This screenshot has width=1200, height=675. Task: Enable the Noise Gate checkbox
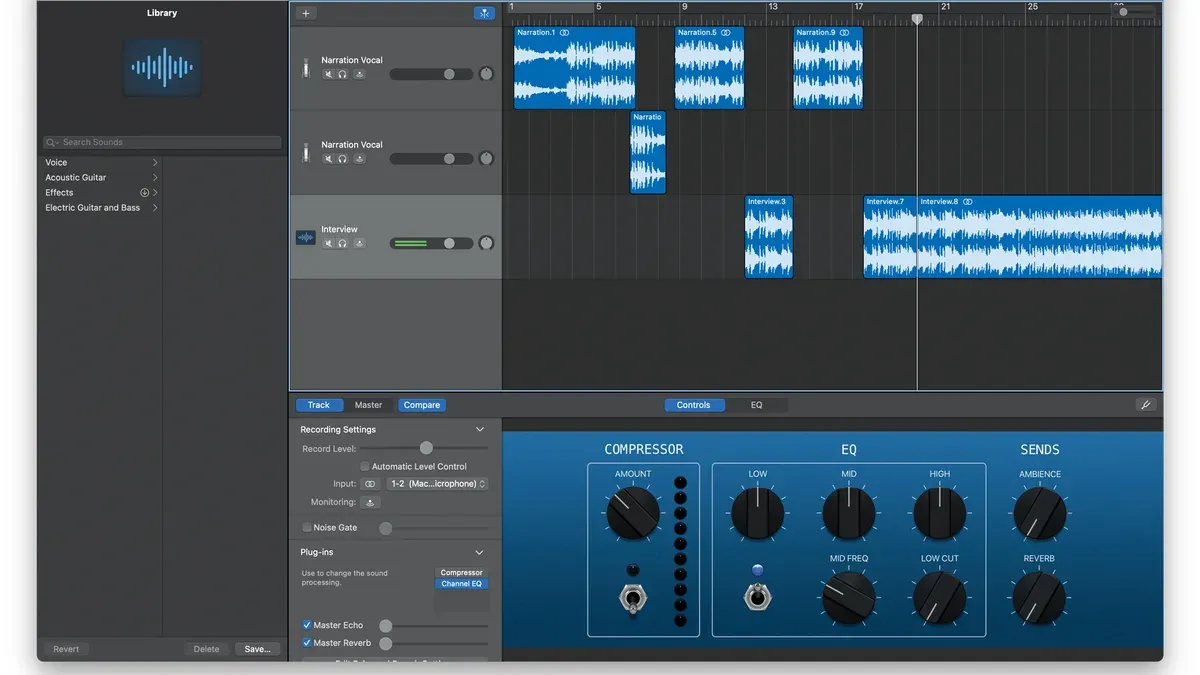coord(307,528)
